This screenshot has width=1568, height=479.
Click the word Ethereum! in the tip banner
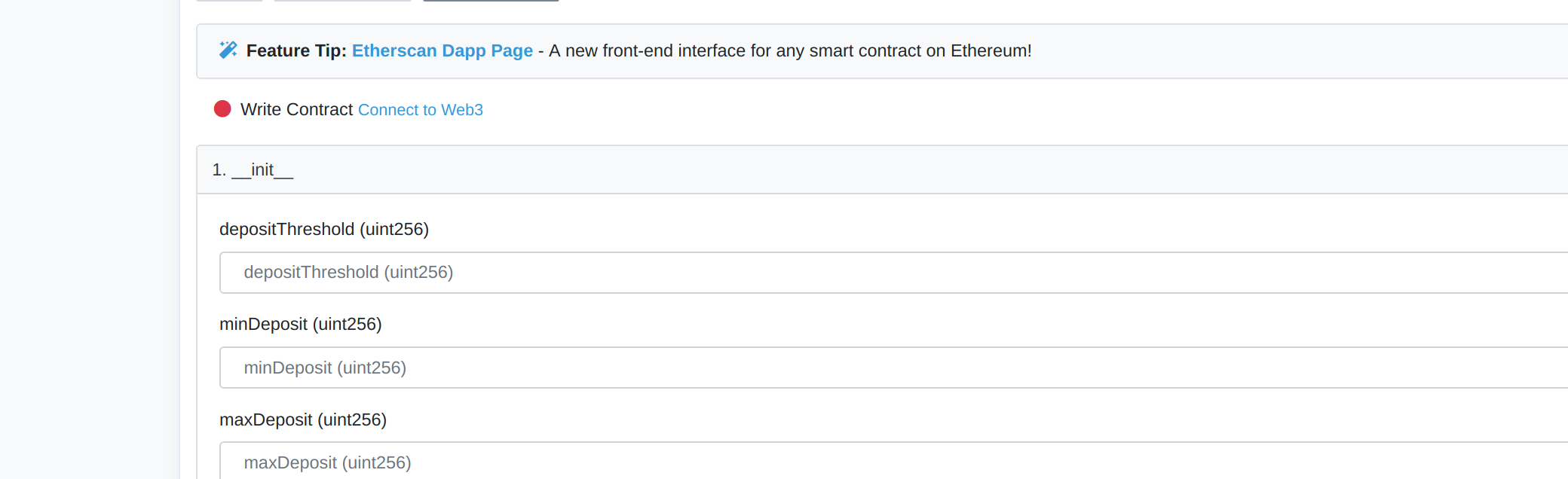(x=991, y=50)
